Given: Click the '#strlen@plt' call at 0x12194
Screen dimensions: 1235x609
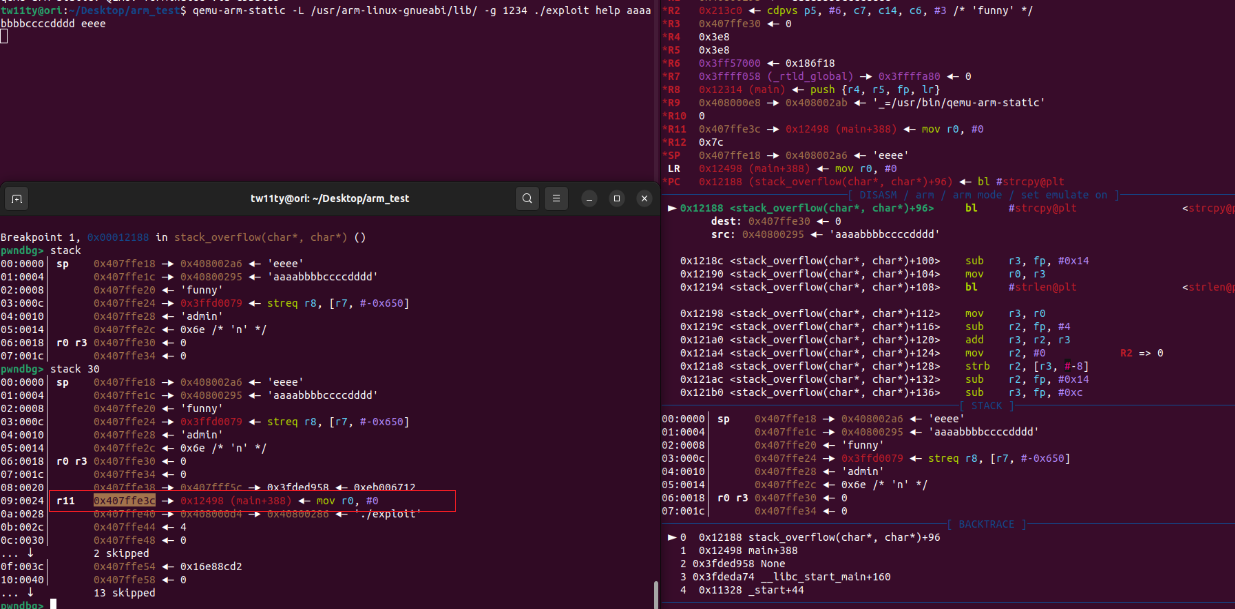Looking at the screenshot, I should pos(1043,287).
